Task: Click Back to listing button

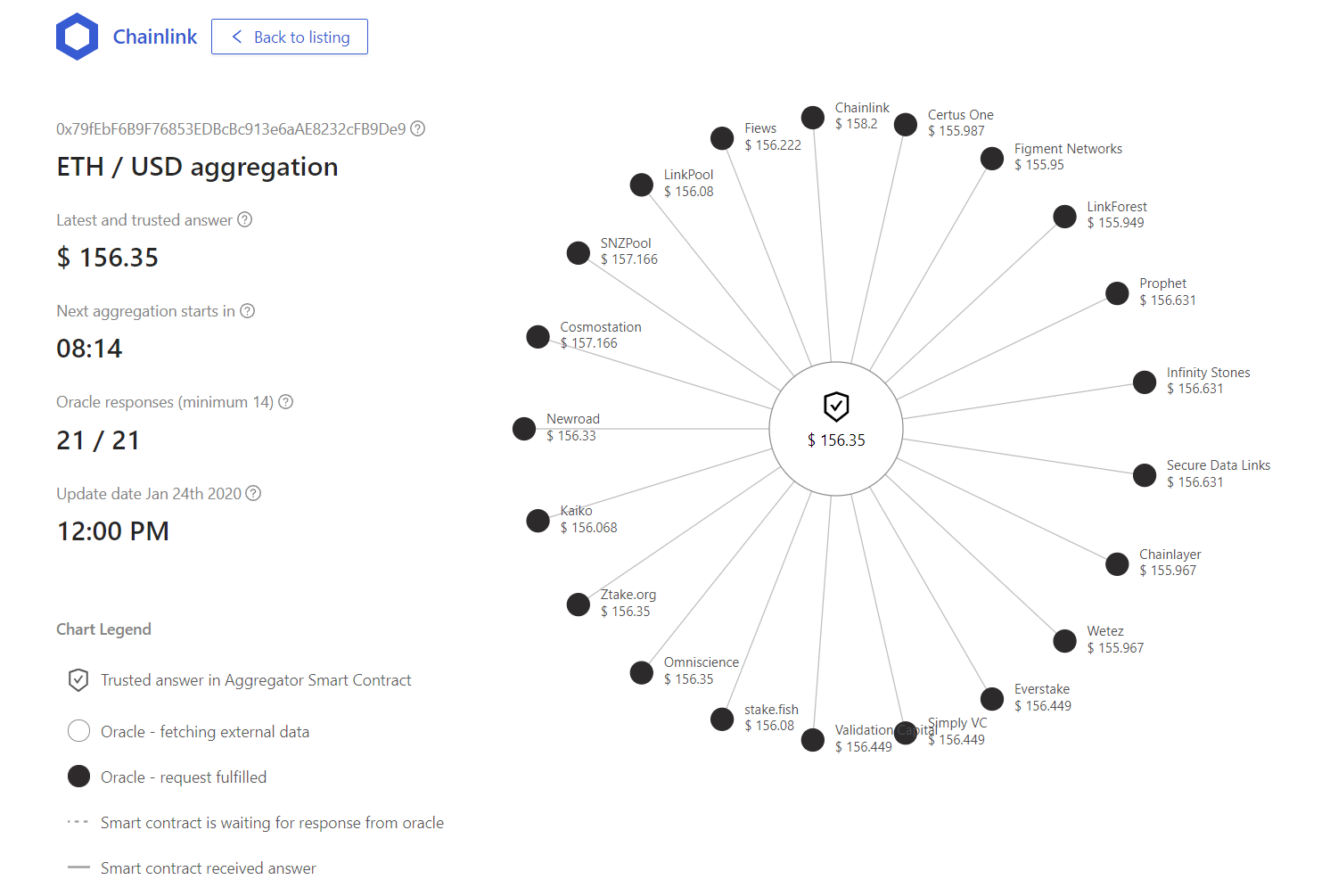Action: click(x=290, y=37)
